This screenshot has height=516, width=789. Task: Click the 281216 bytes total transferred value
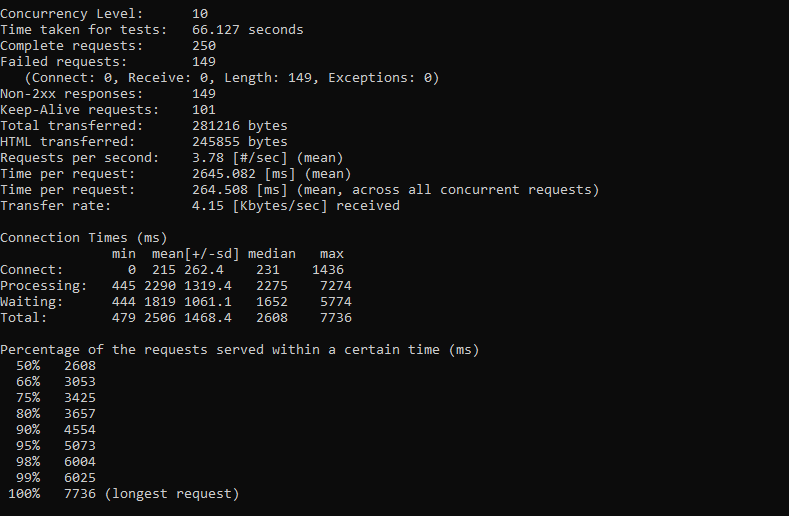[x=240, y=126]
